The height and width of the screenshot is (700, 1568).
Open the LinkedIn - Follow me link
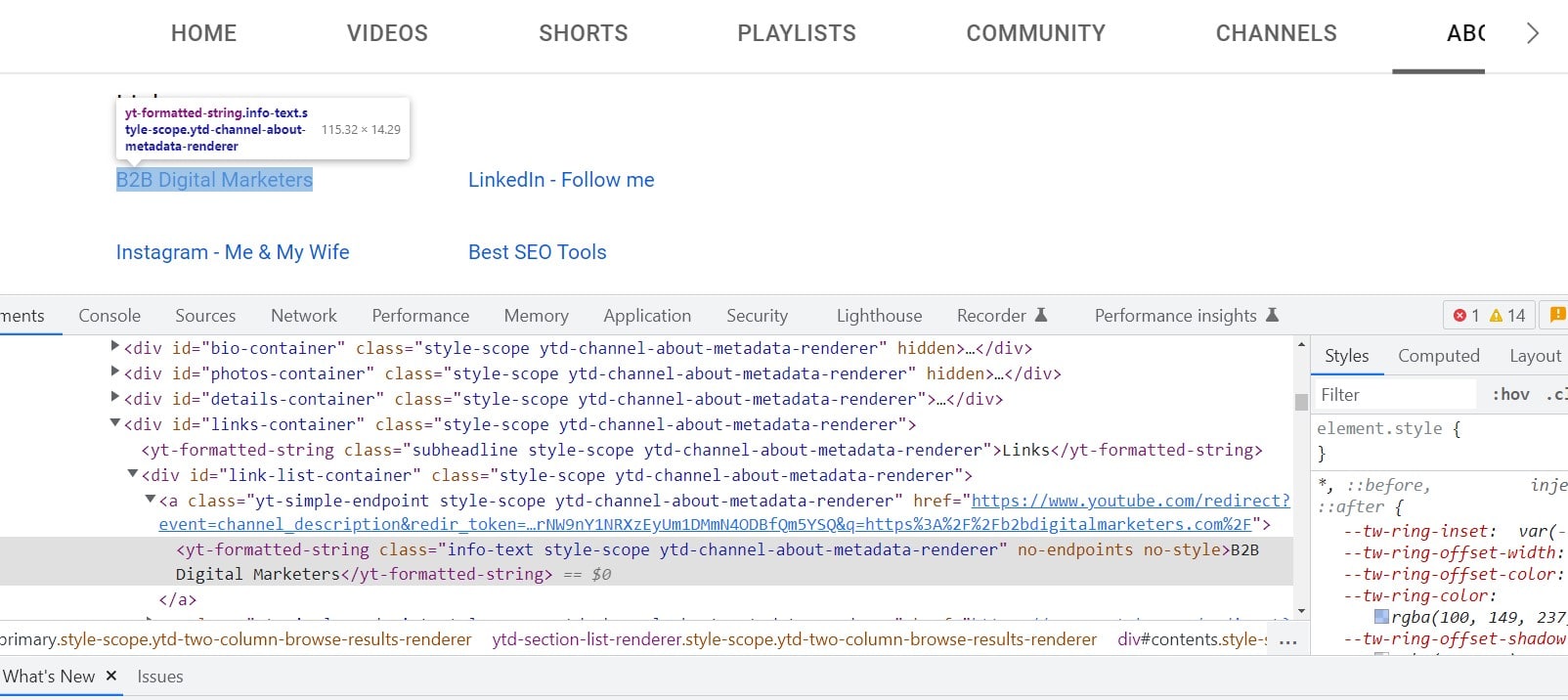[x=561, y=180]
